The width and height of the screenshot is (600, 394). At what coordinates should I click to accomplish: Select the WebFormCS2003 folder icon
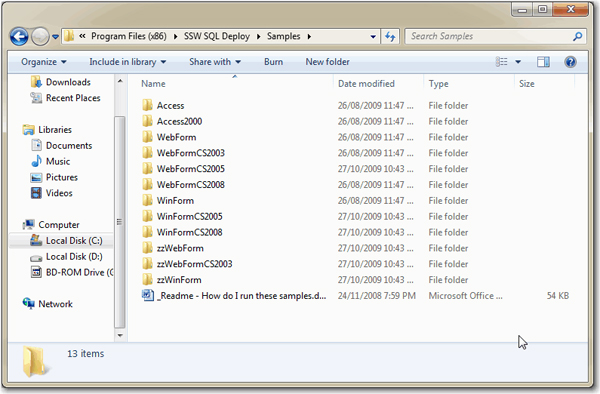pyautogui.click(x=147, y=153)
